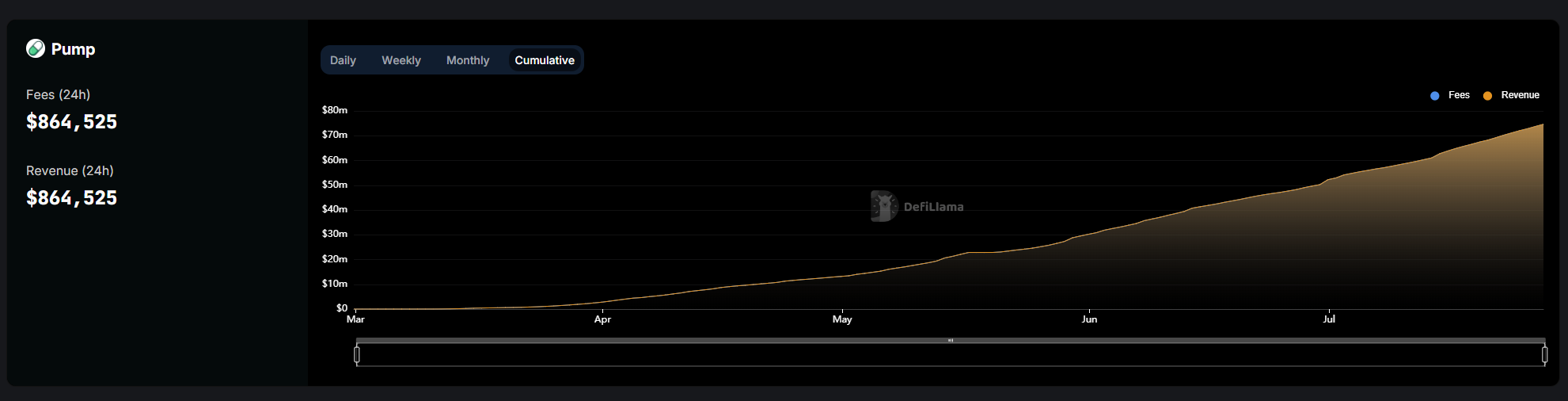Click the right handle of the range selector
The image size is (1568, 401).
(x=1544, y=355)
